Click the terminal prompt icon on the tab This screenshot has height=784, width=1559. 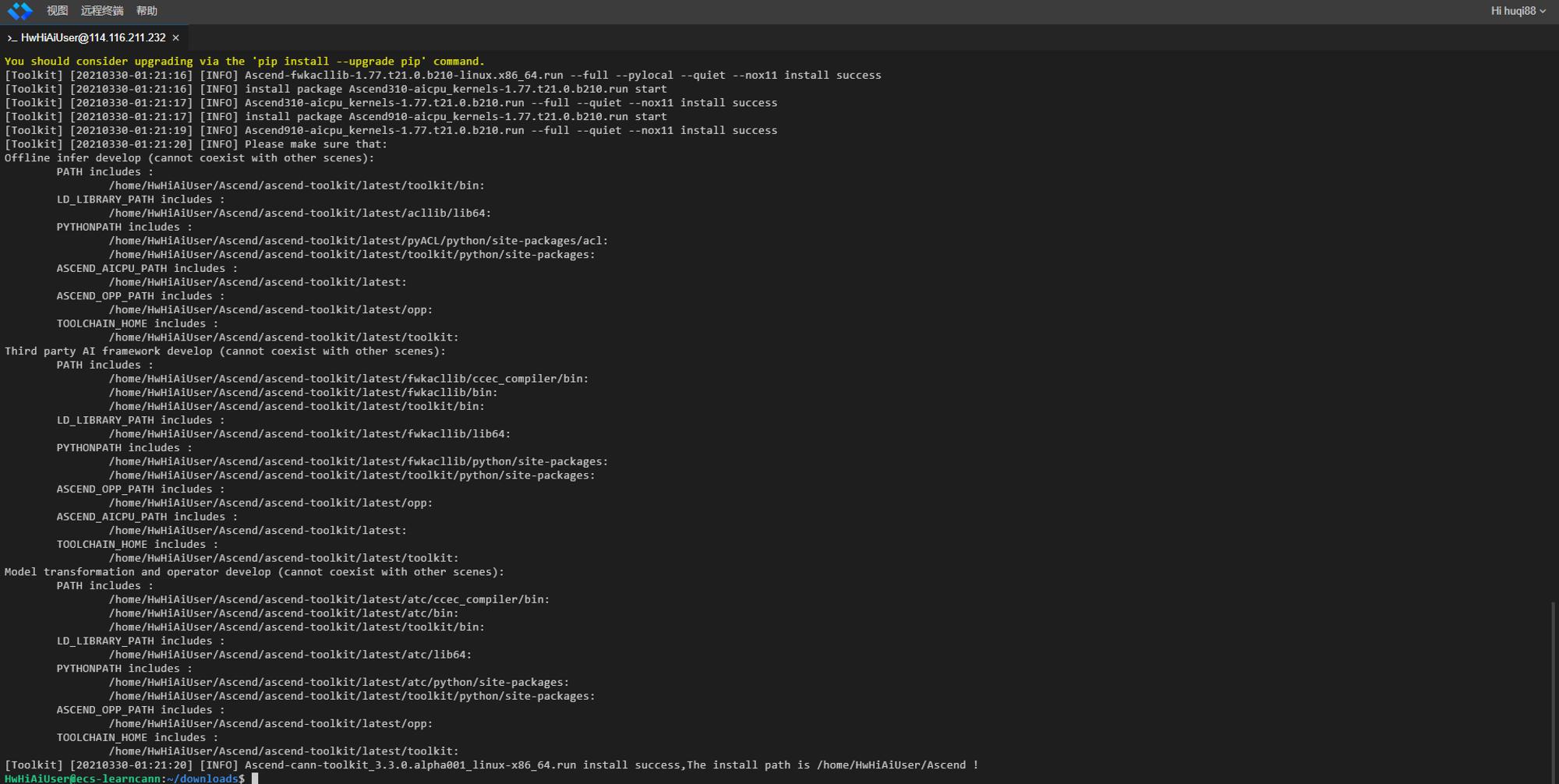click(x=12, y=37)
